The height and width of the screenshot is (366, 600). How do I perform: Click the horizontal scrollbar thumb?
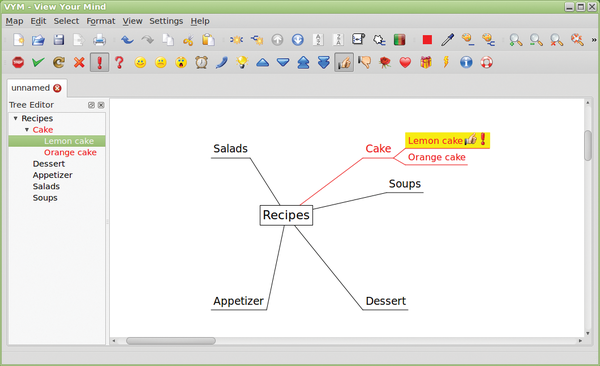(171, 341)
